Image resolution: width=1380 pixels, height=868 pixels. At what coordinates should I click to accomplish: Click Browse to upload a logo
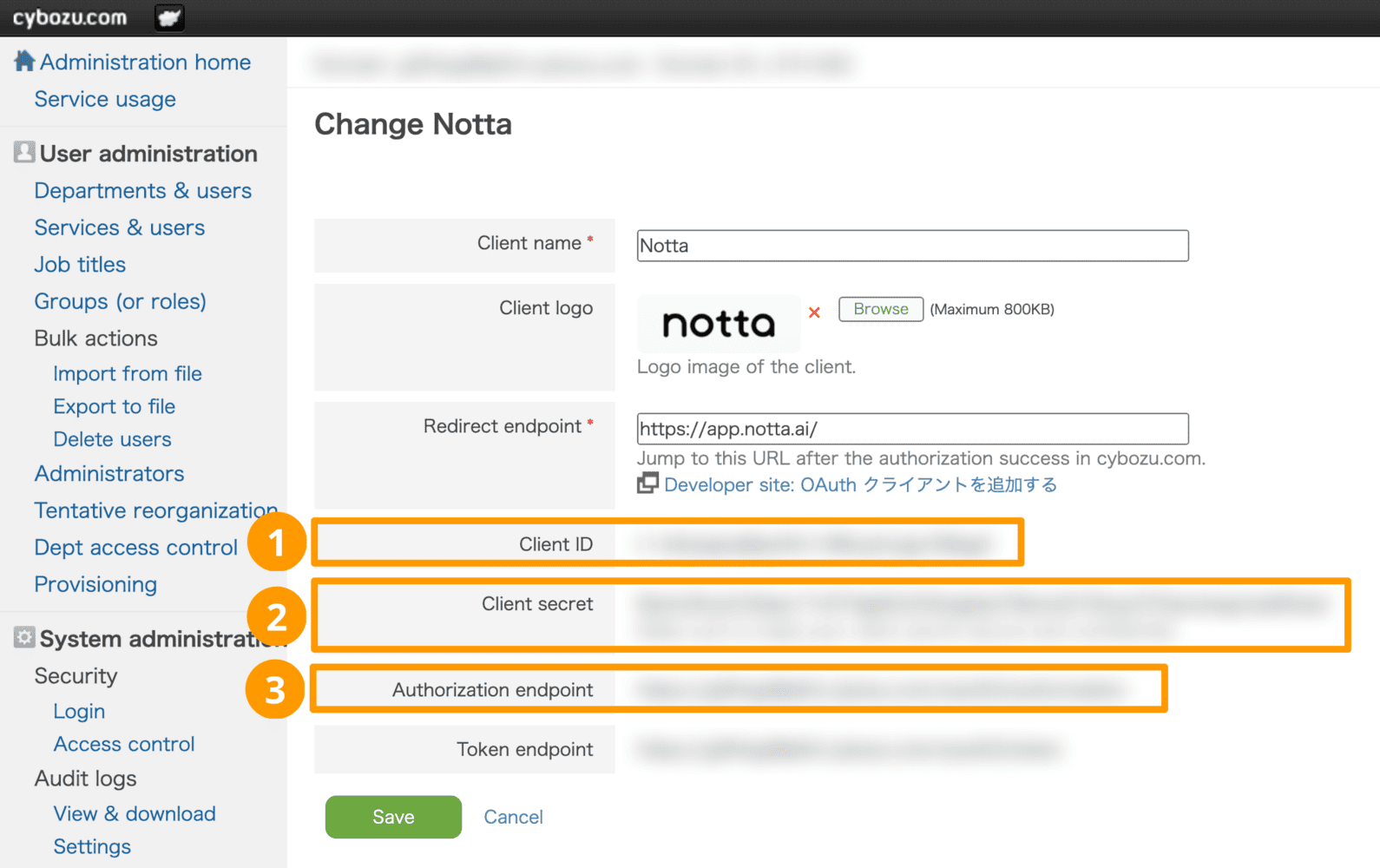tap(881, 309)
